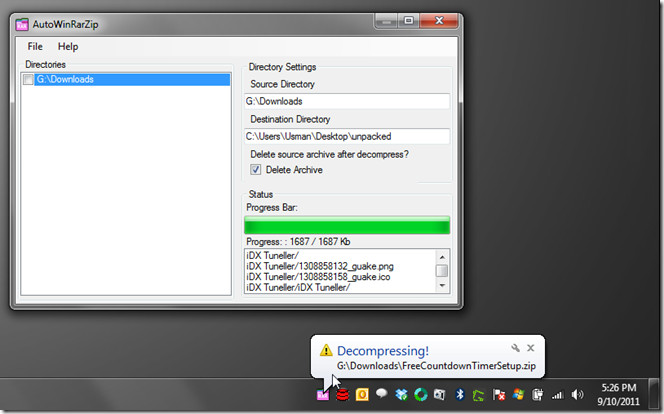Open the Help menu
The width and height of the screenshot is (664, 414).
tap(68, 47)
